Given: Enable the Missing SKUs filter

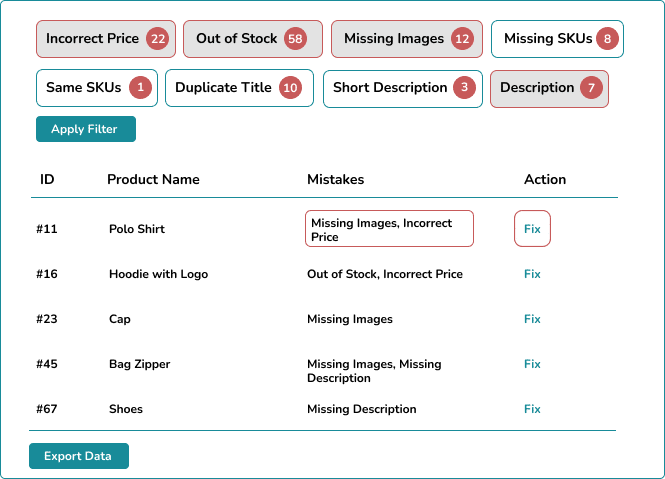Looking at the screenshot, I should point(557,39).
